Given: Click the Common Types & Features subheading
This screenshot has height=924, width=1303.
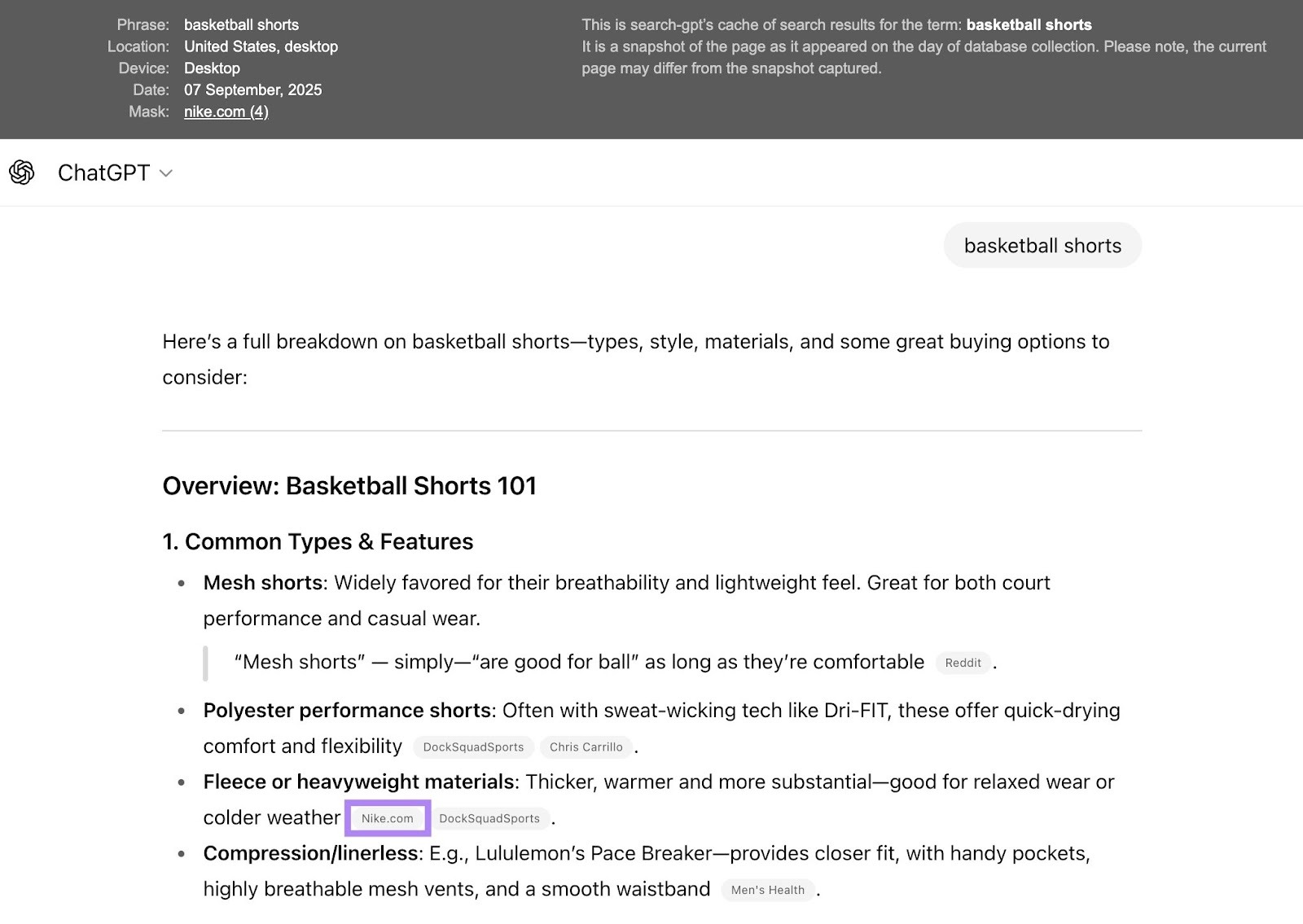Looking at the screenshot, I should (x=317, y=541).
